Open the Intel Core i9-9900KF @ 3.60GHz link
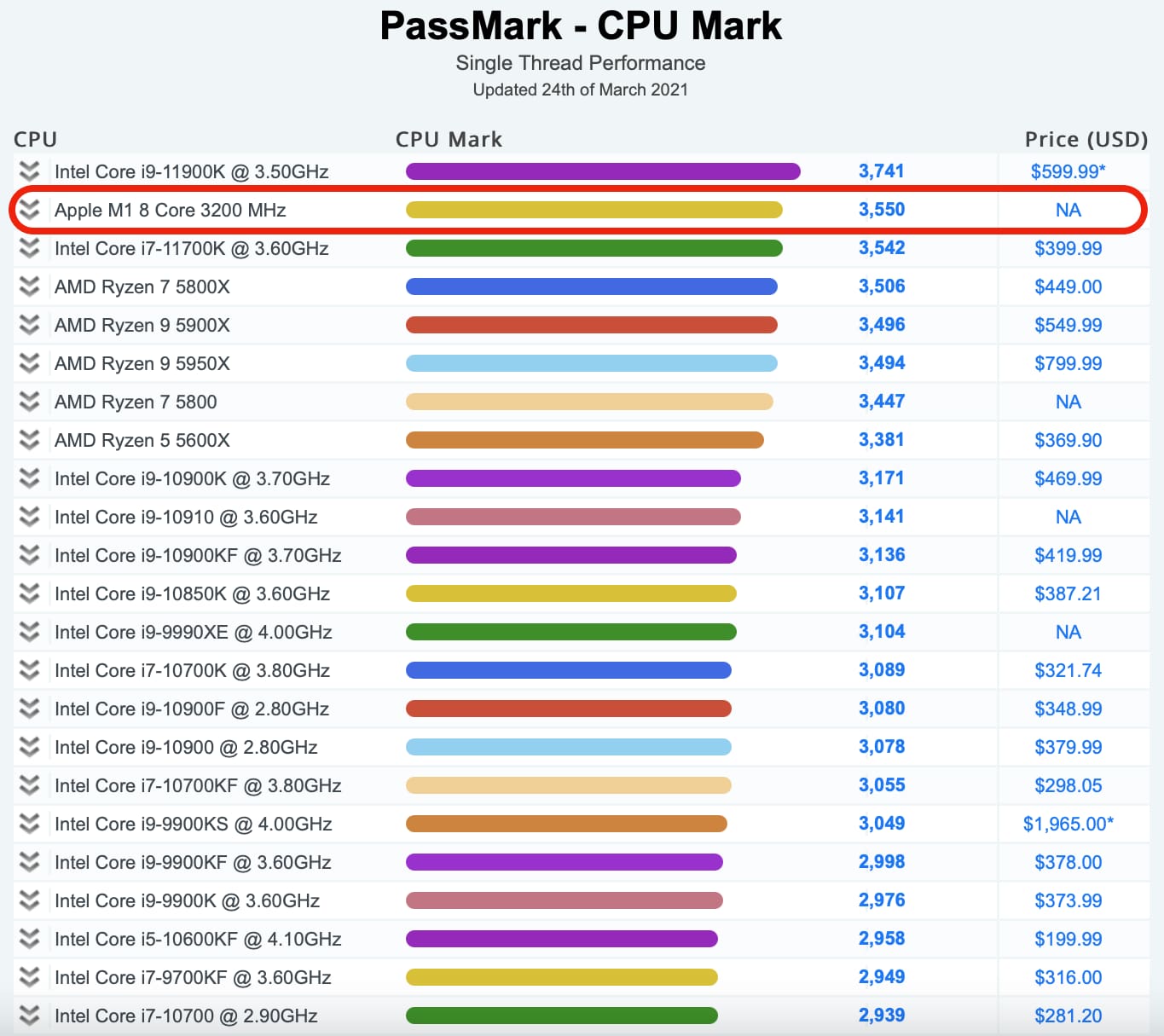Screen dimensions: 1164x1036 [193, 862]
